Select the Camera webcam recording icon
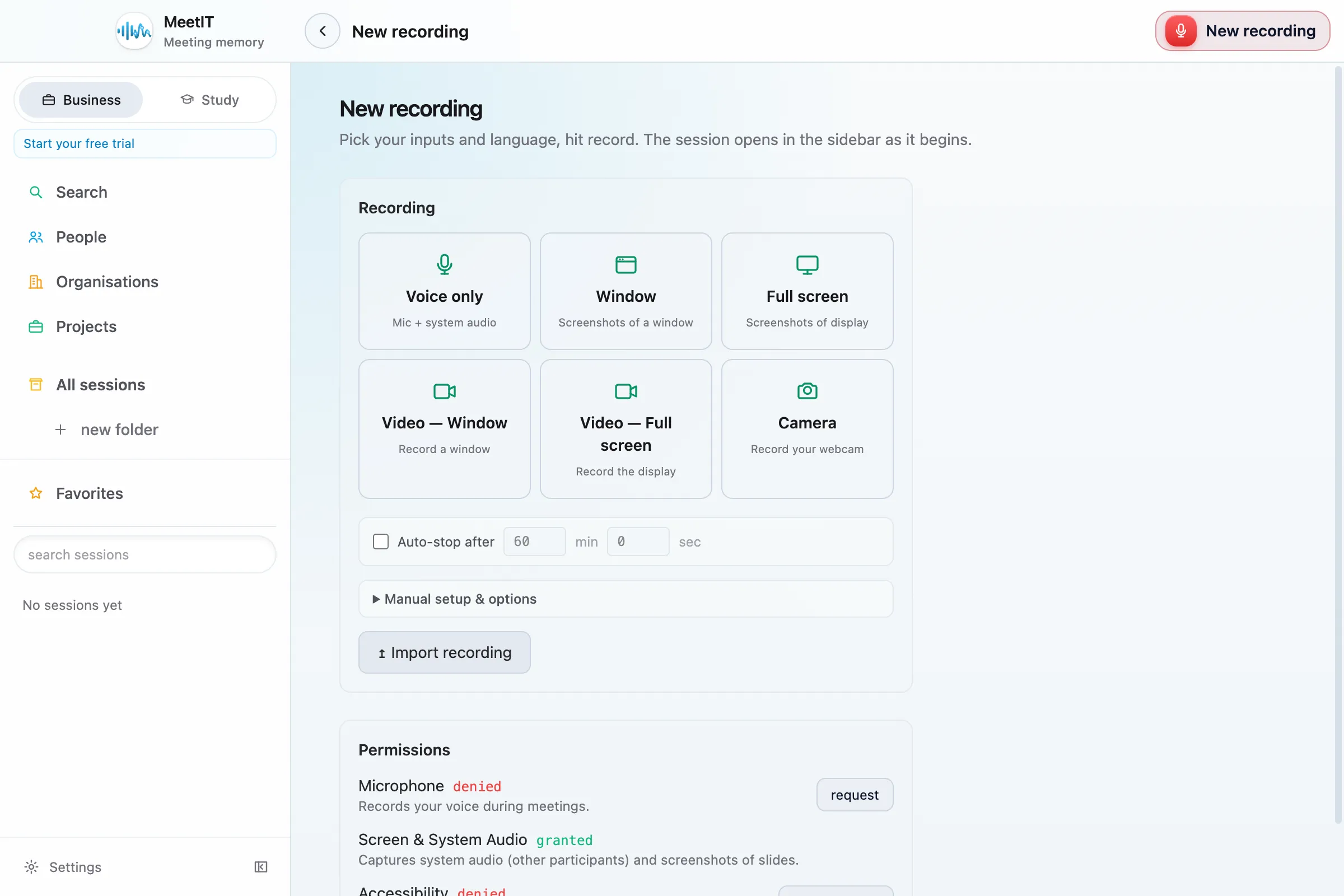This screenshot has width=1344, height=896. coord(807,391)
